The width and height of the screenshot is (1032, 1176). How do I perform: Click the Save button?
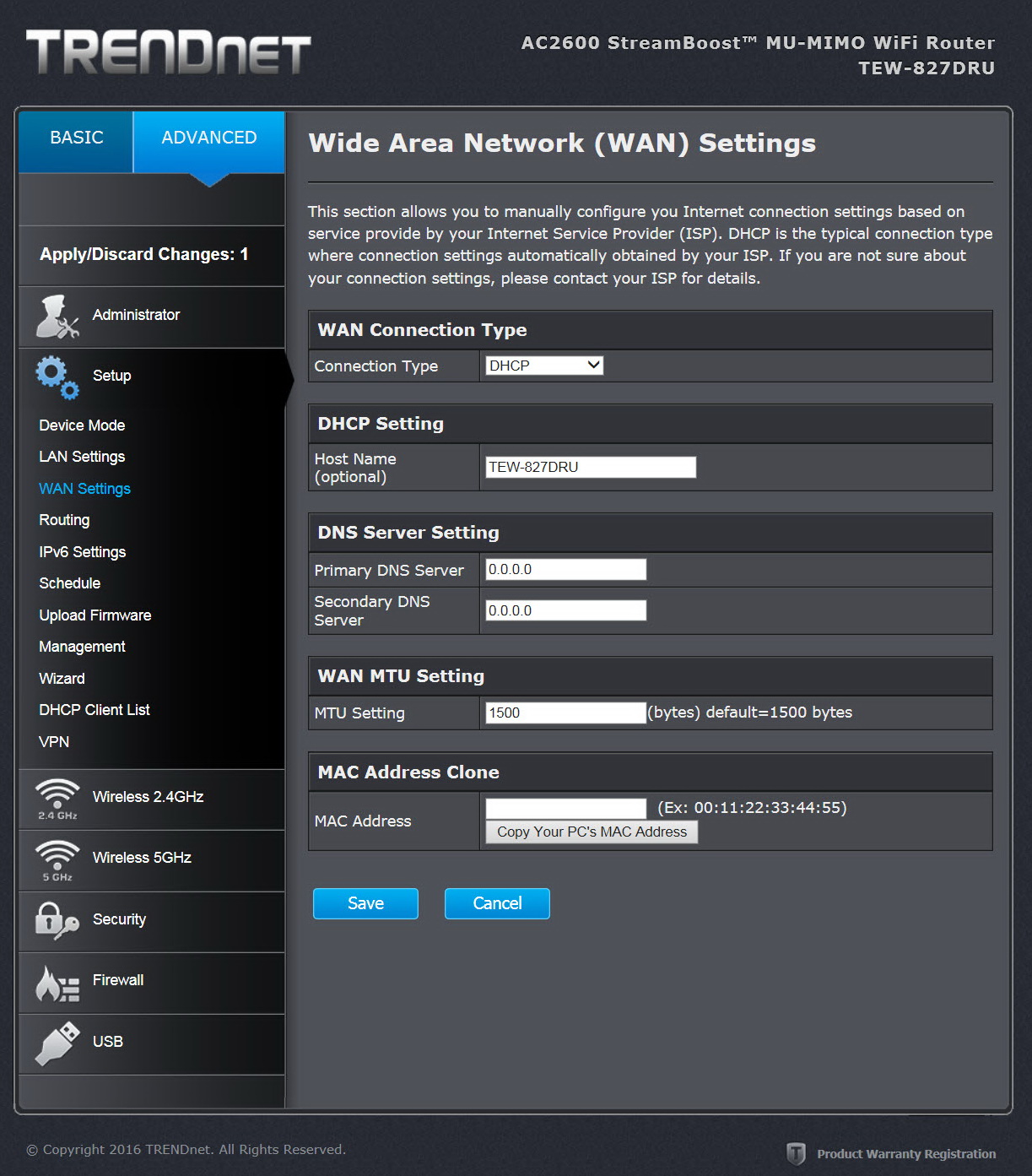point(365,903)
